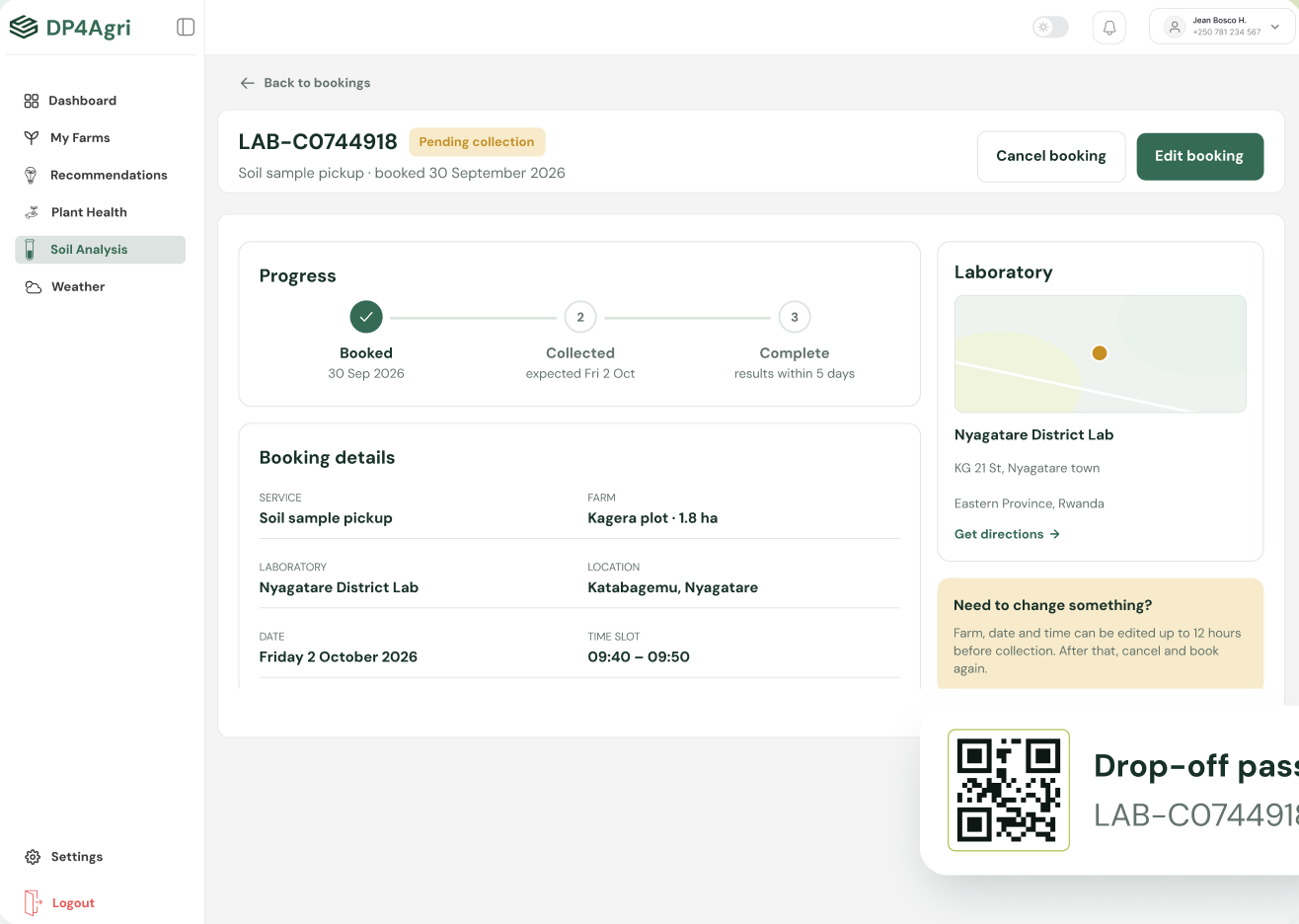Click the Cancel booking button

click(x=1051, y=156)
